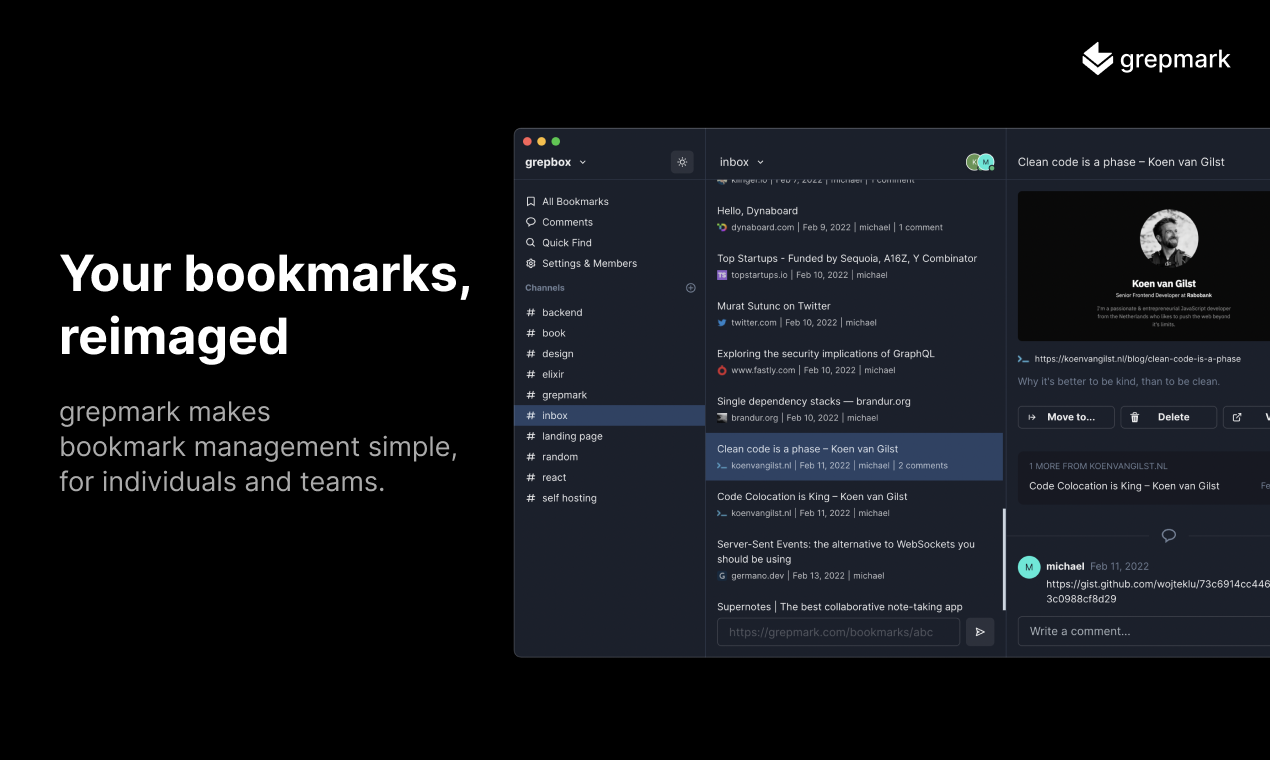
Task: Select the elixir channel
Action: [610, 374]
